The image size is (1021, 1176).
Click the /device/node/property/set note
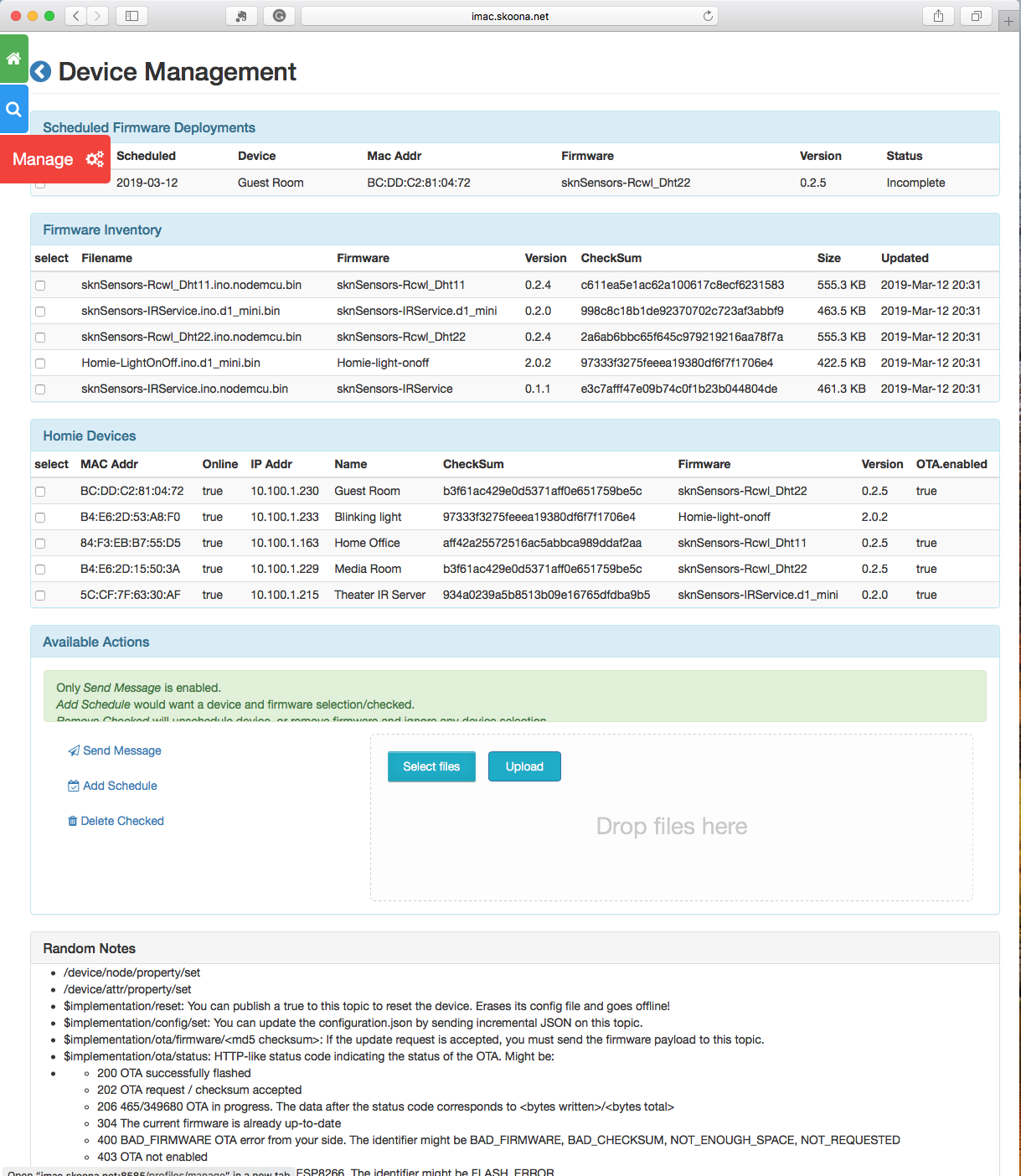coord(132,972)
